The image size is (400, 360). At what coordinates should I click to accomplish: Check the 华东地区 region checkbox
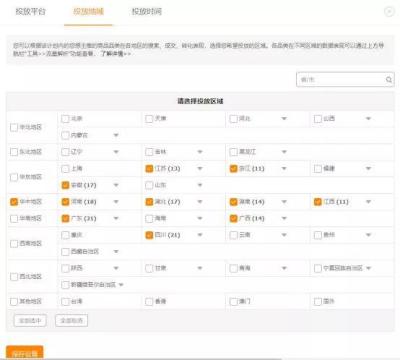pyautogui.click(x=14, y=177)
